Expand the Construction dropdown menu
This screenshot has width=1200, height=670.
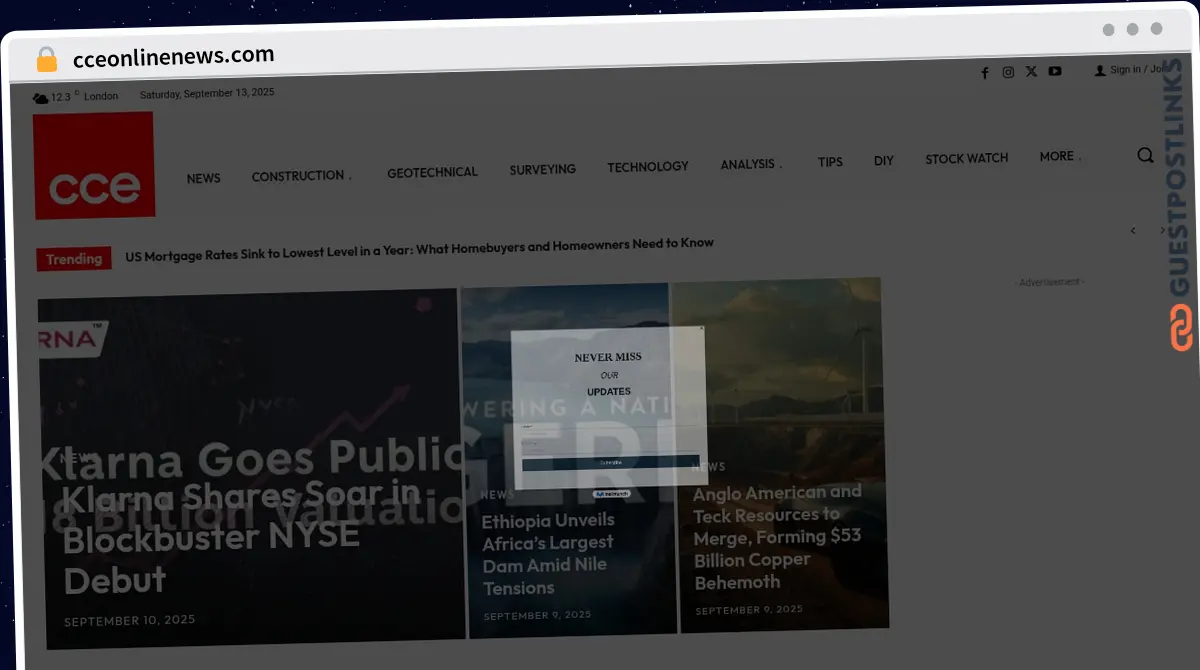click(301, 176)
